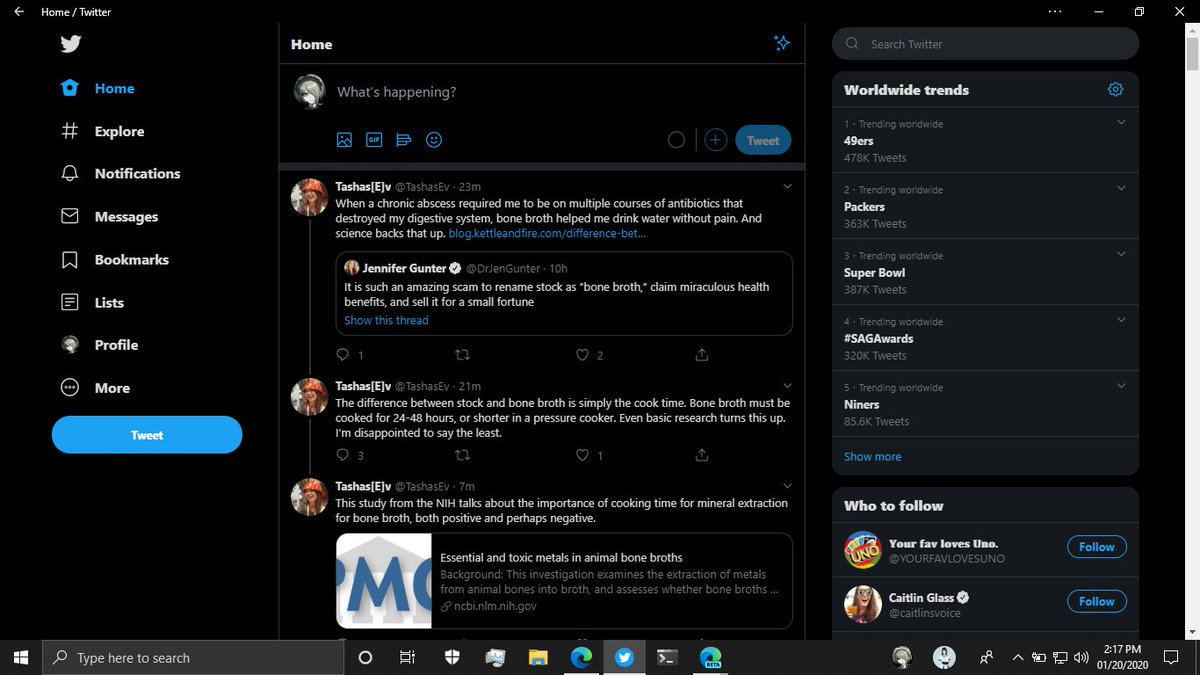Click Show this thread on Jennifer Gunter's tweet
Viewport: 1200px width, 675px height.
[385, 320]
